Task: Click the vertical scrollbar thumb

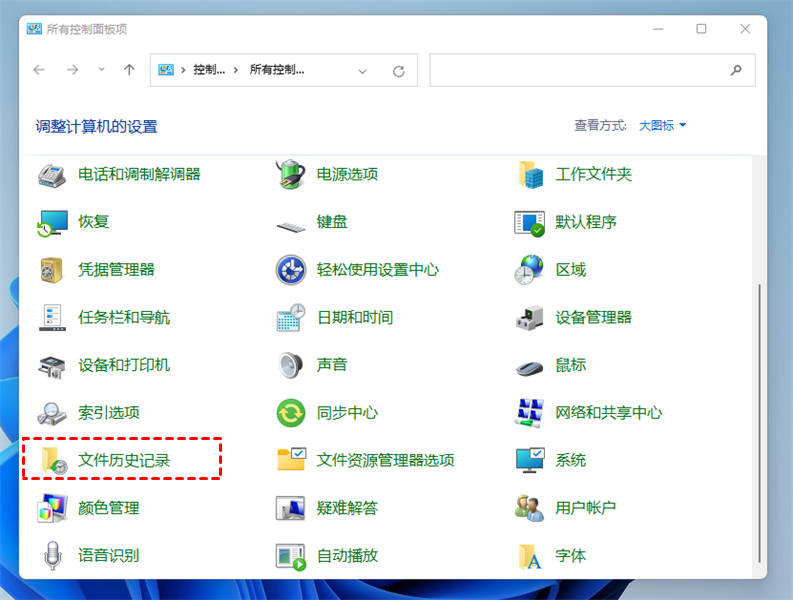Action: tap(759, 423)
